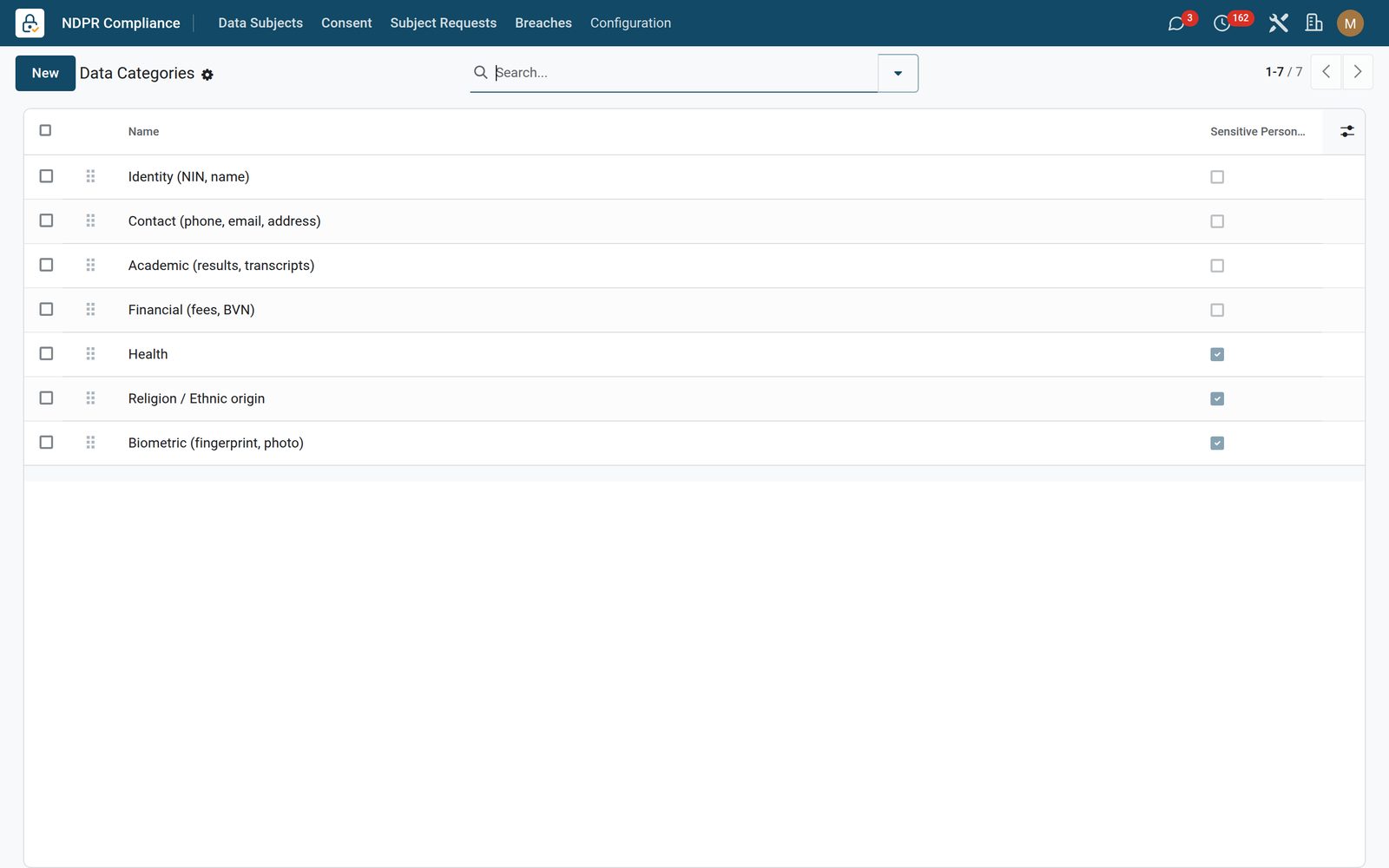Click the search magnifier icon
This screenshot has height=868, width=1389.
pyautogui.click(x=480, y=72)
